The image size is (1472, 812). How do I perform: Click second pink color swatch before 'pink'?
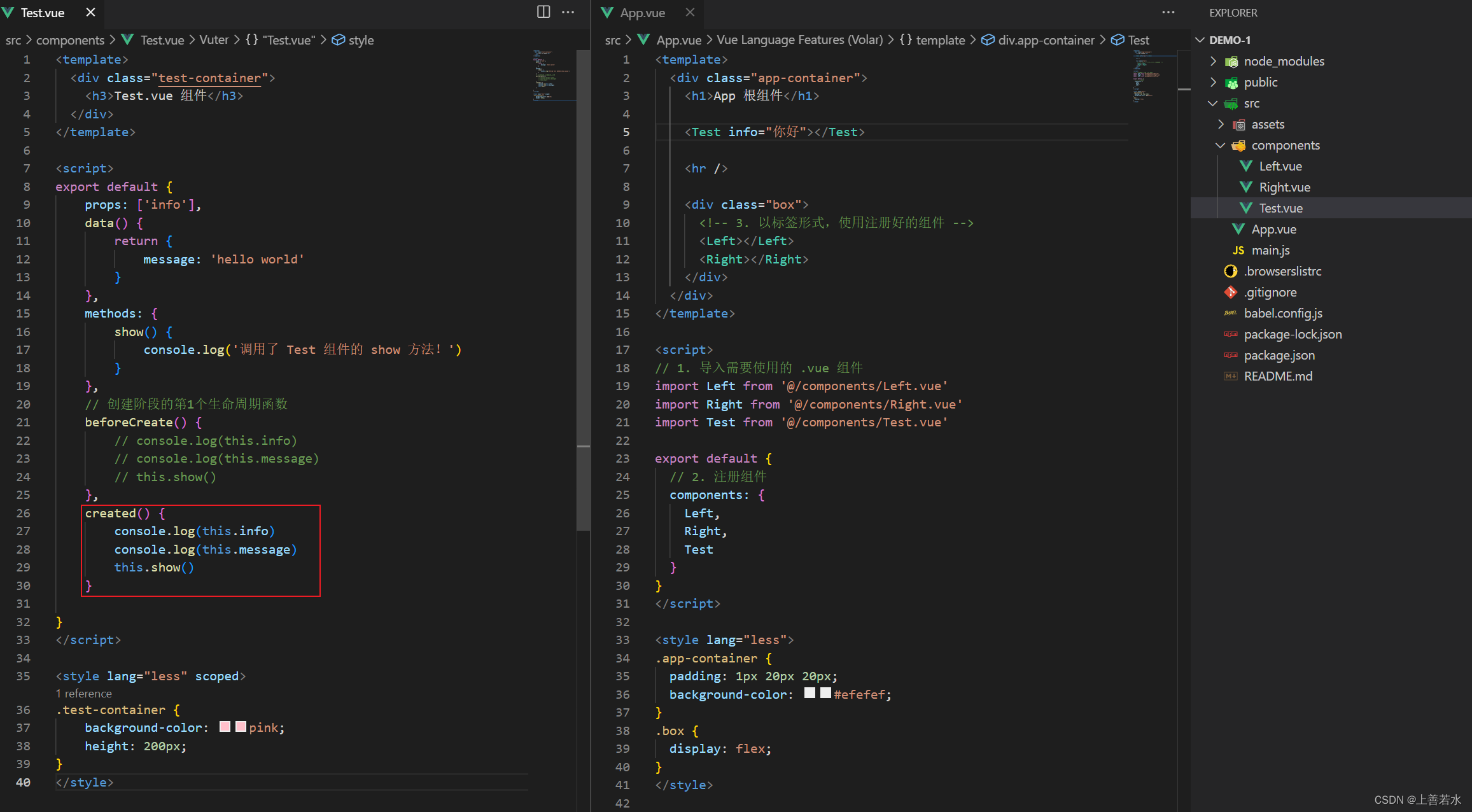241,727
